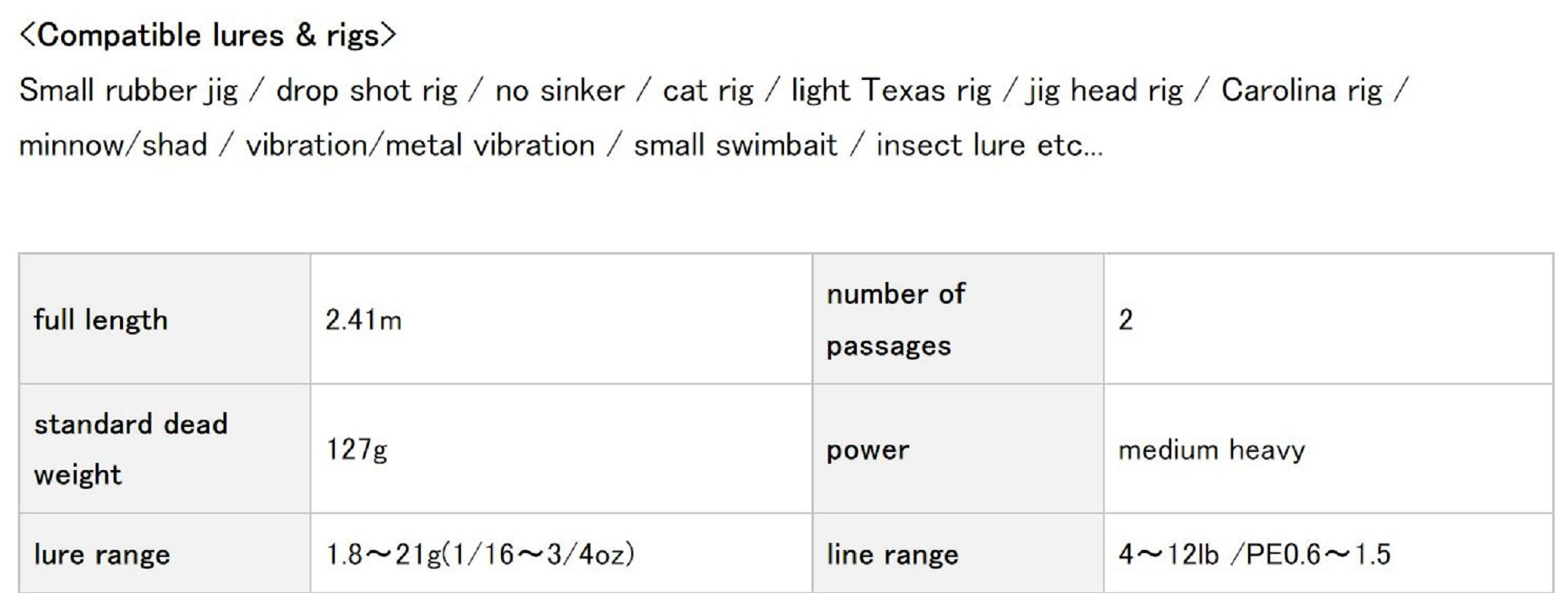Image resolution: width=1568 pixels, height=593 pixels.
Task: Click the 'Carolina rig' text
Action: [1301, 91]
